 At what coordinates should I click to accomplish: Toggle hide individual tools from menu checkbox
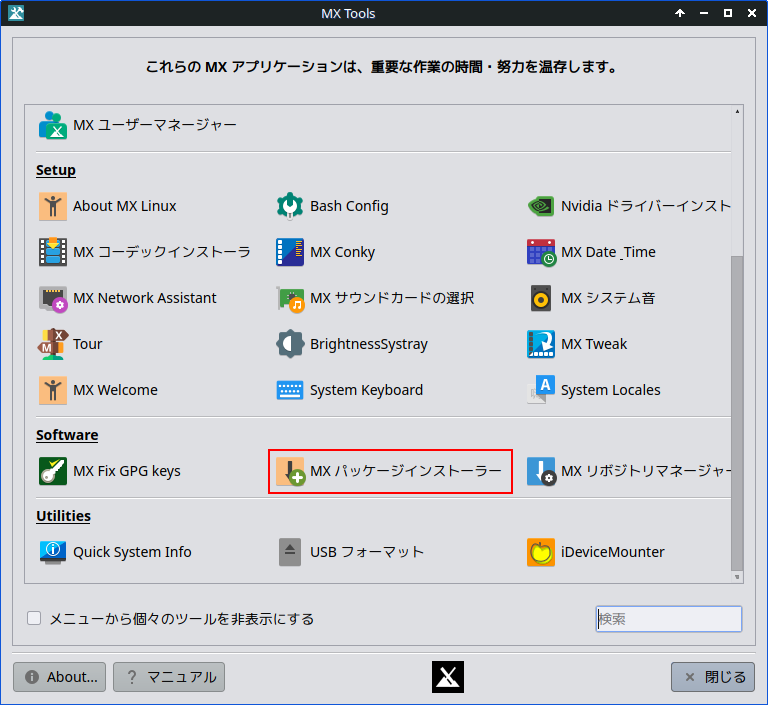[34, 618]
